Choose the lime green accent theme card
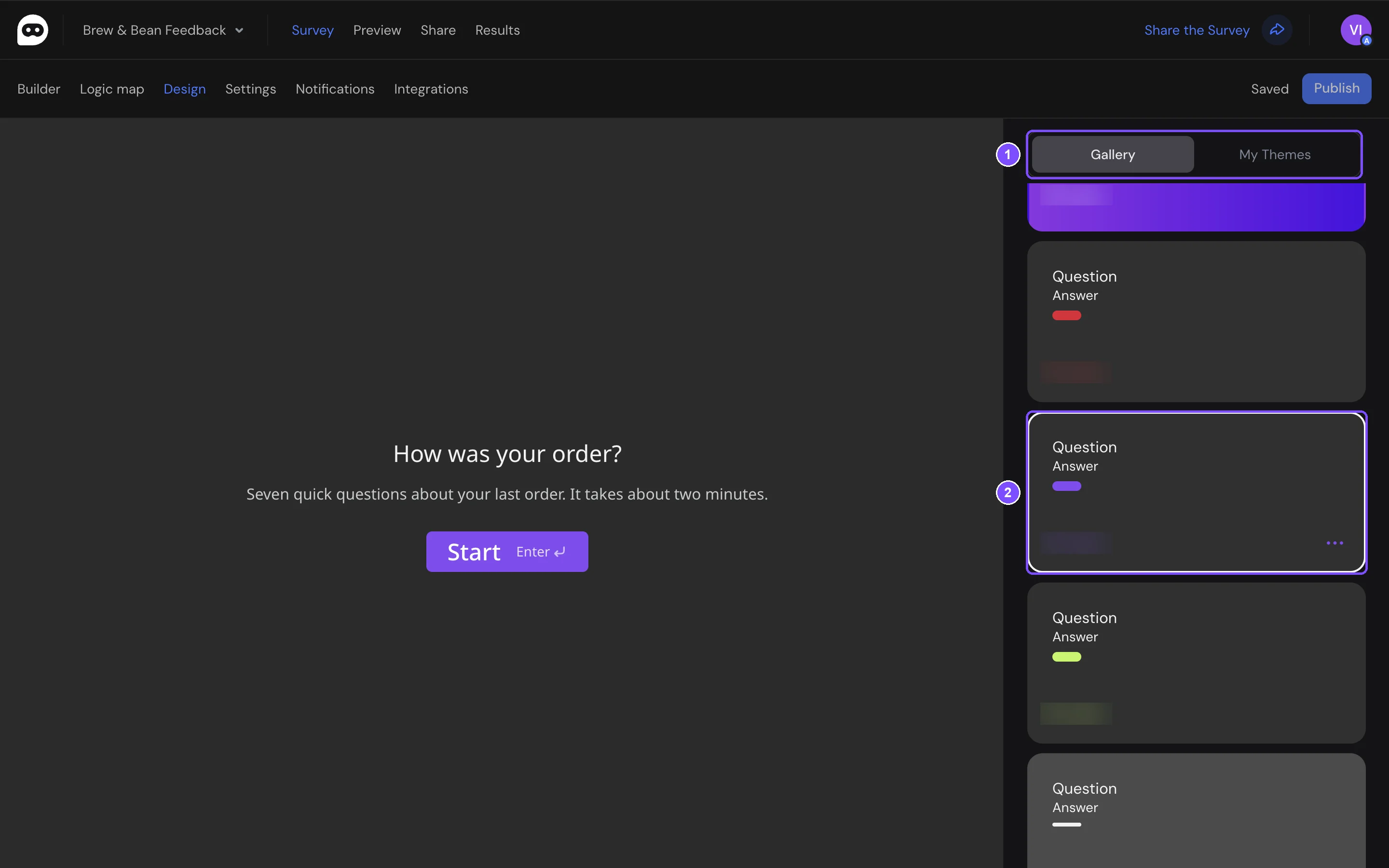The width and height of the screenshot is (1389, 868). point(1196,663)
